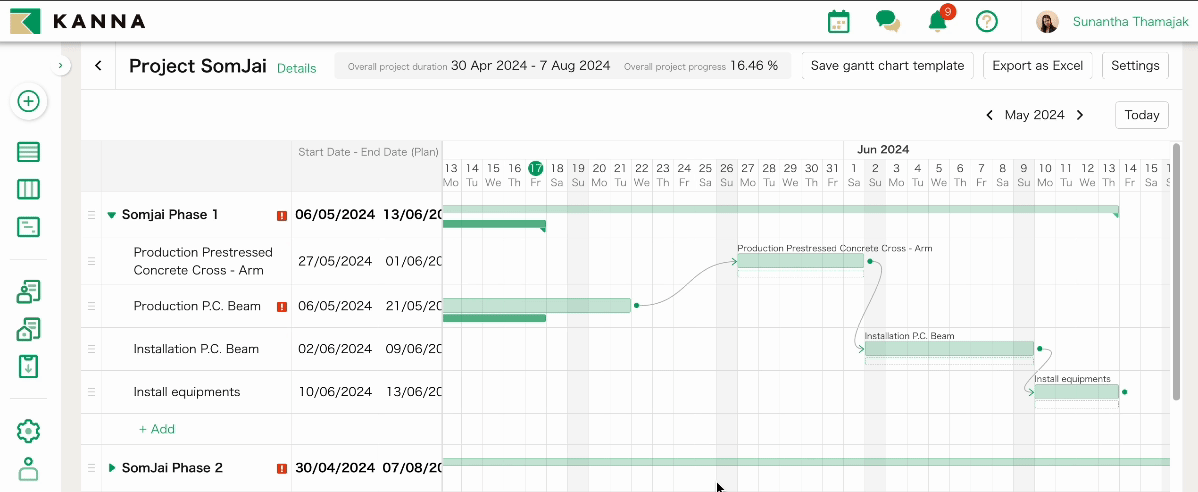Click the user profile icon in sidebar
The width and height of the screenshot is (1198, 492).
click(x=29, y=469)
